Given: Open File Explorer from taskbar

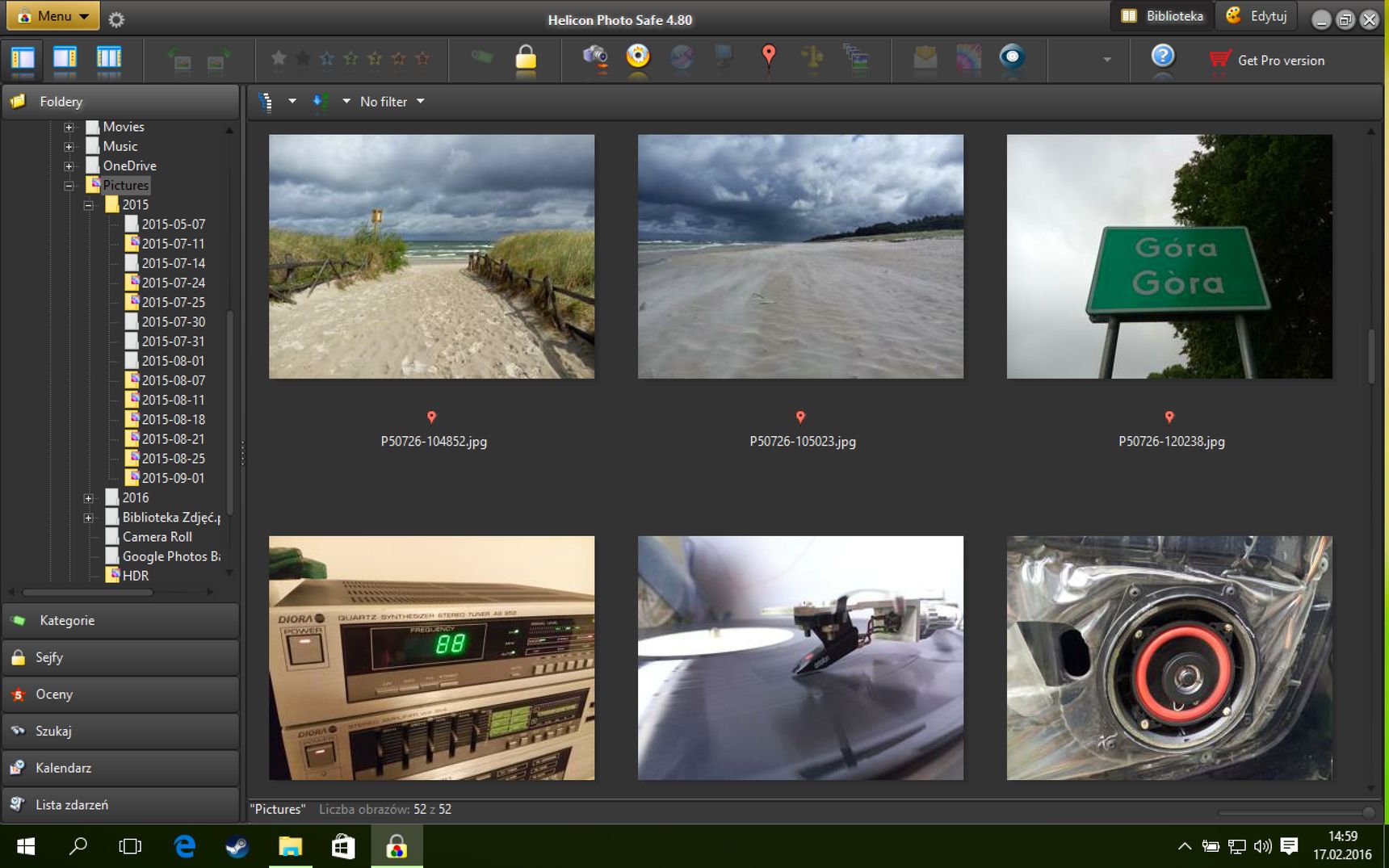Looking at the screenshot, I should (290, 846).
